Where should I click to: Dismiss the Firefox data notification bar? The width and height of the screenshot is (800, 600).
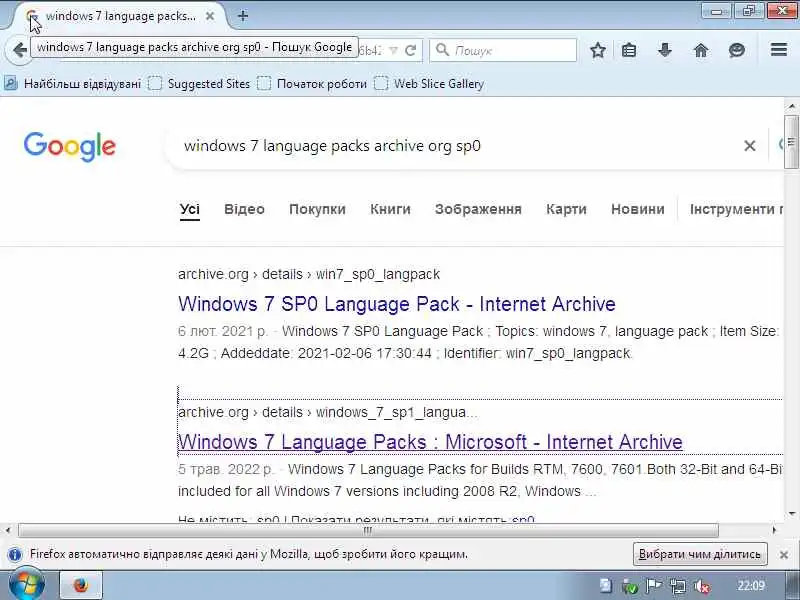(x=784, y=555)
